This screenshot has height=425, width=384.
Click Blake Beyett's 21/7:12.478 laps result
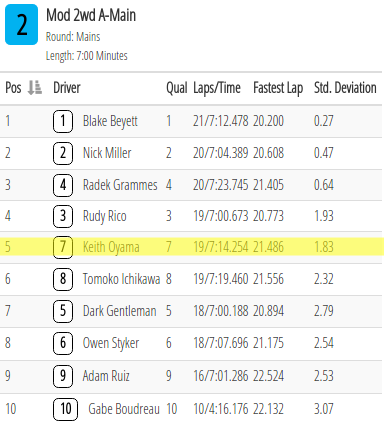coord(221,121)
